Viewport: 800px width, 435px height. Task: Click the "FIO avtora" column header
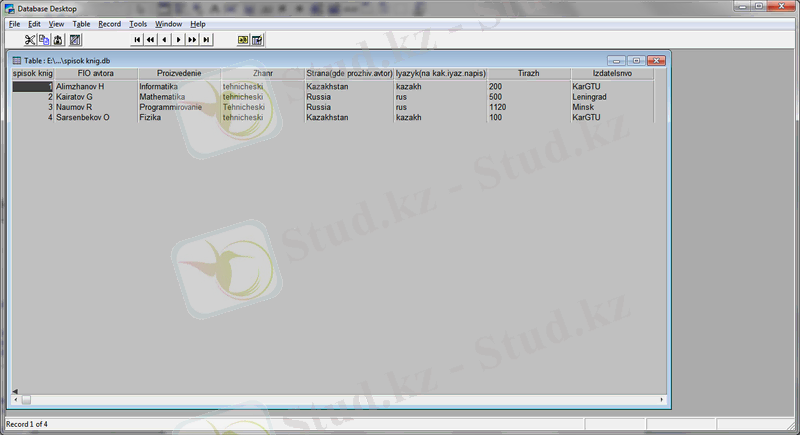[x=94, y=73]
